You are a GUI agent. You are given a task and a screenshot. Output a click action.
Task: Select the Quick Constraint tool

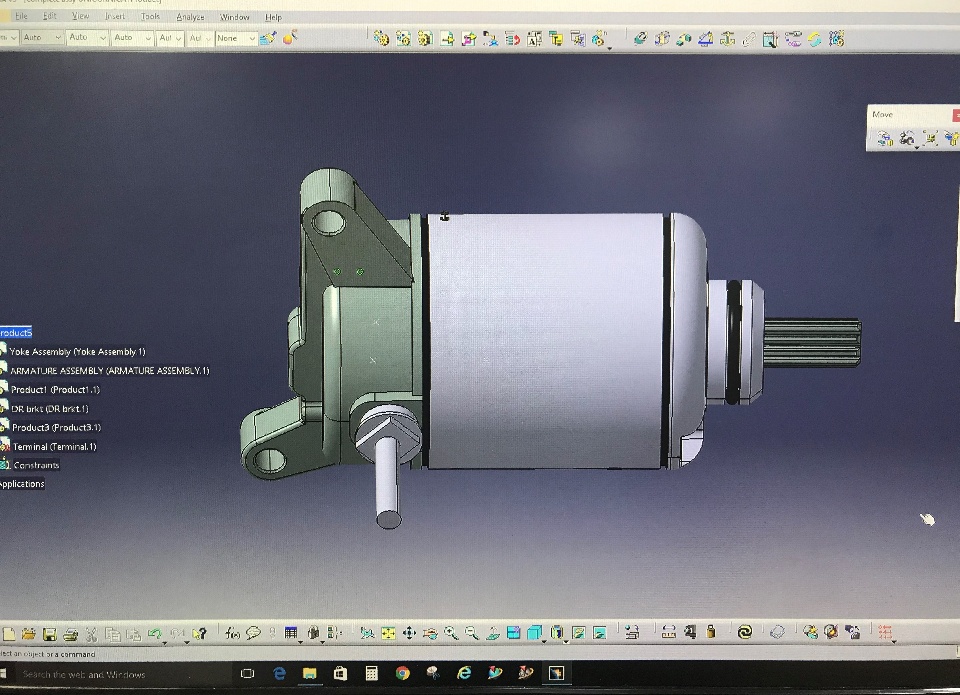click(770, 39)
